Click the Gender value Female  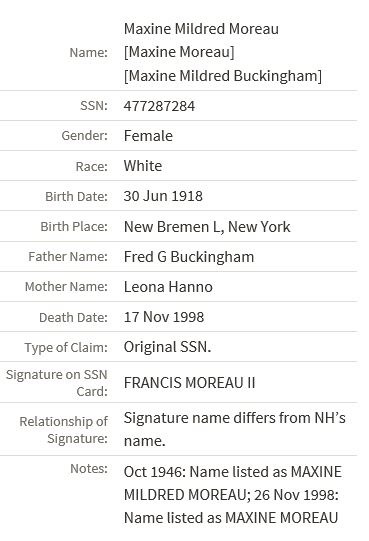pos(148,136)
